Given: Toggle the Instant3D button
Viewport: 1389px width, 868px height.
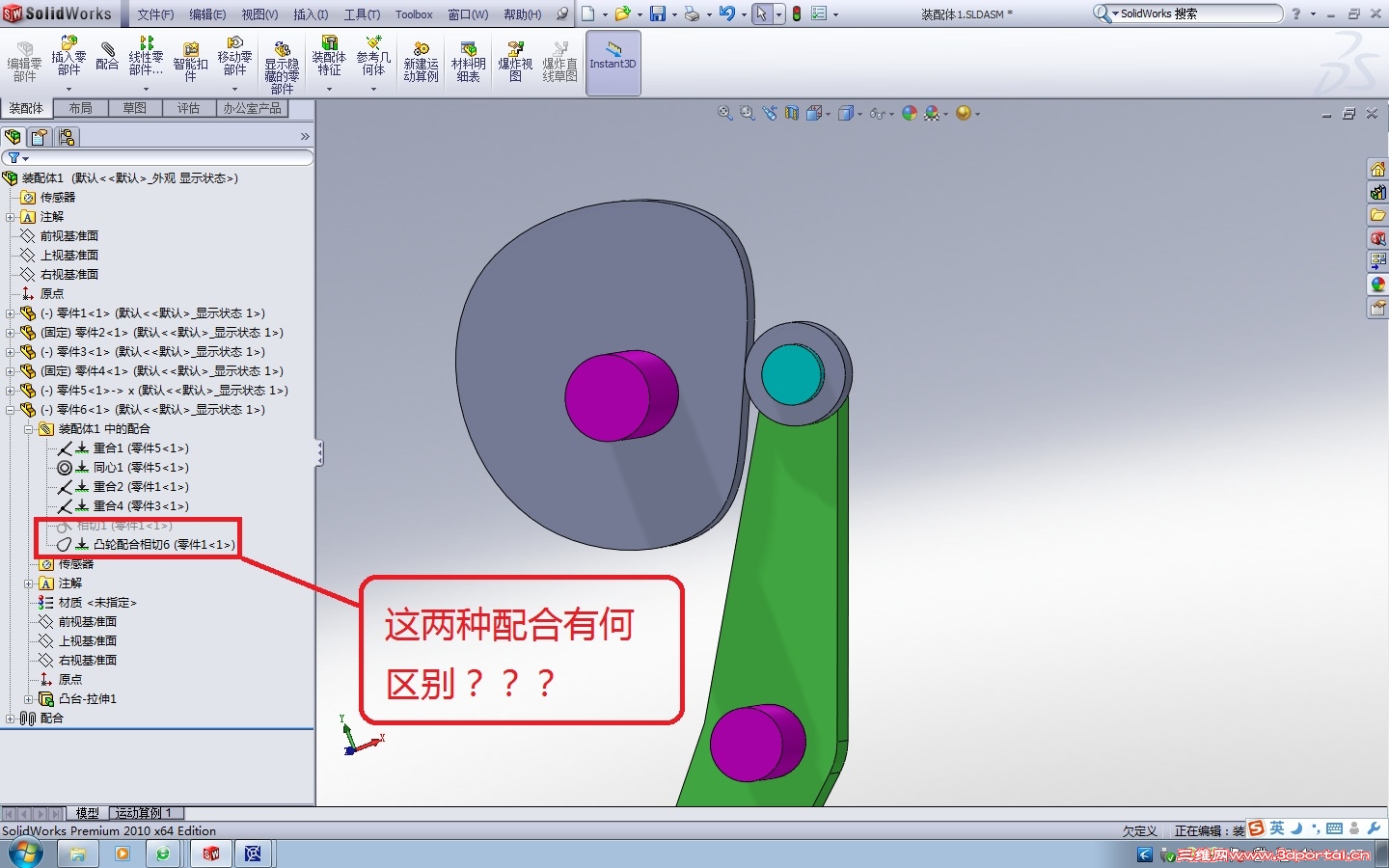Looking at the screenshot, I should click(613, 62).
